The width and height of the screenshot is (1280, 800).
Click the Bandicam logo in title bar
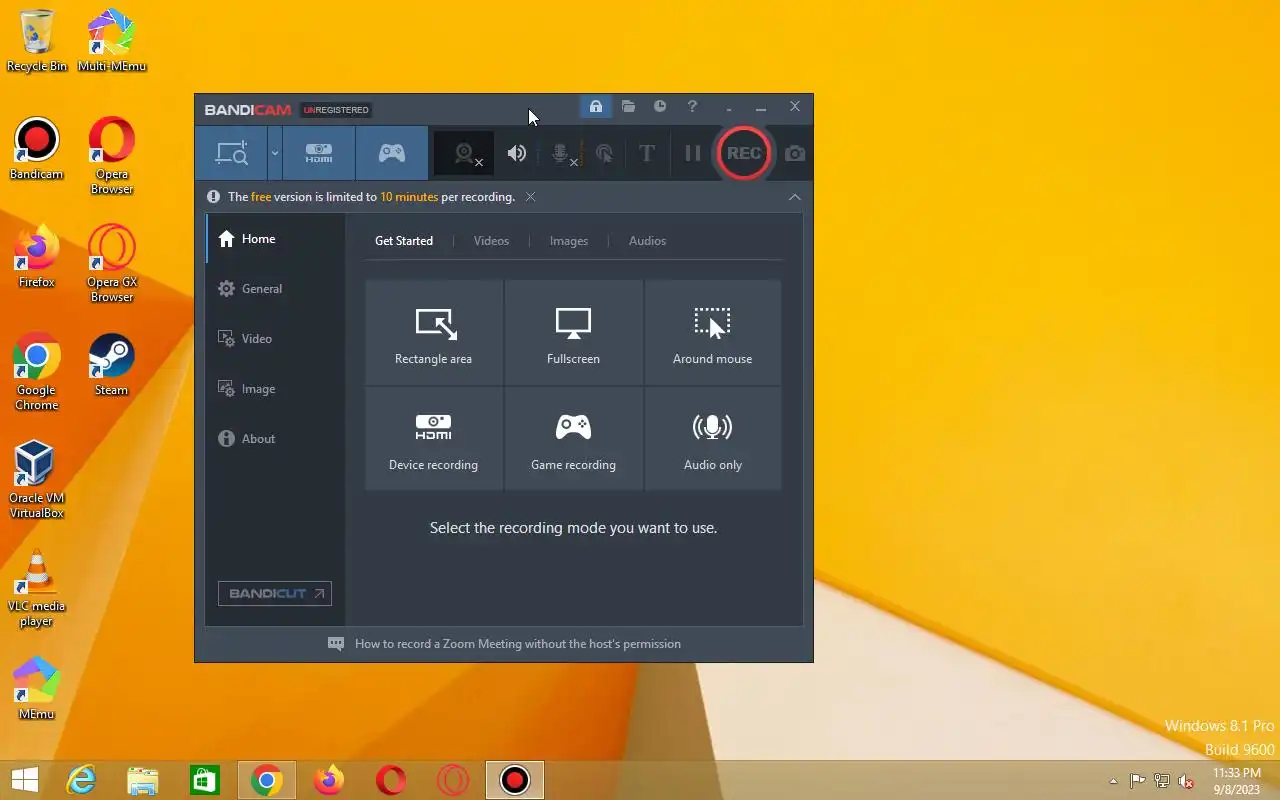pyautogui.click(x=248, y=110)
